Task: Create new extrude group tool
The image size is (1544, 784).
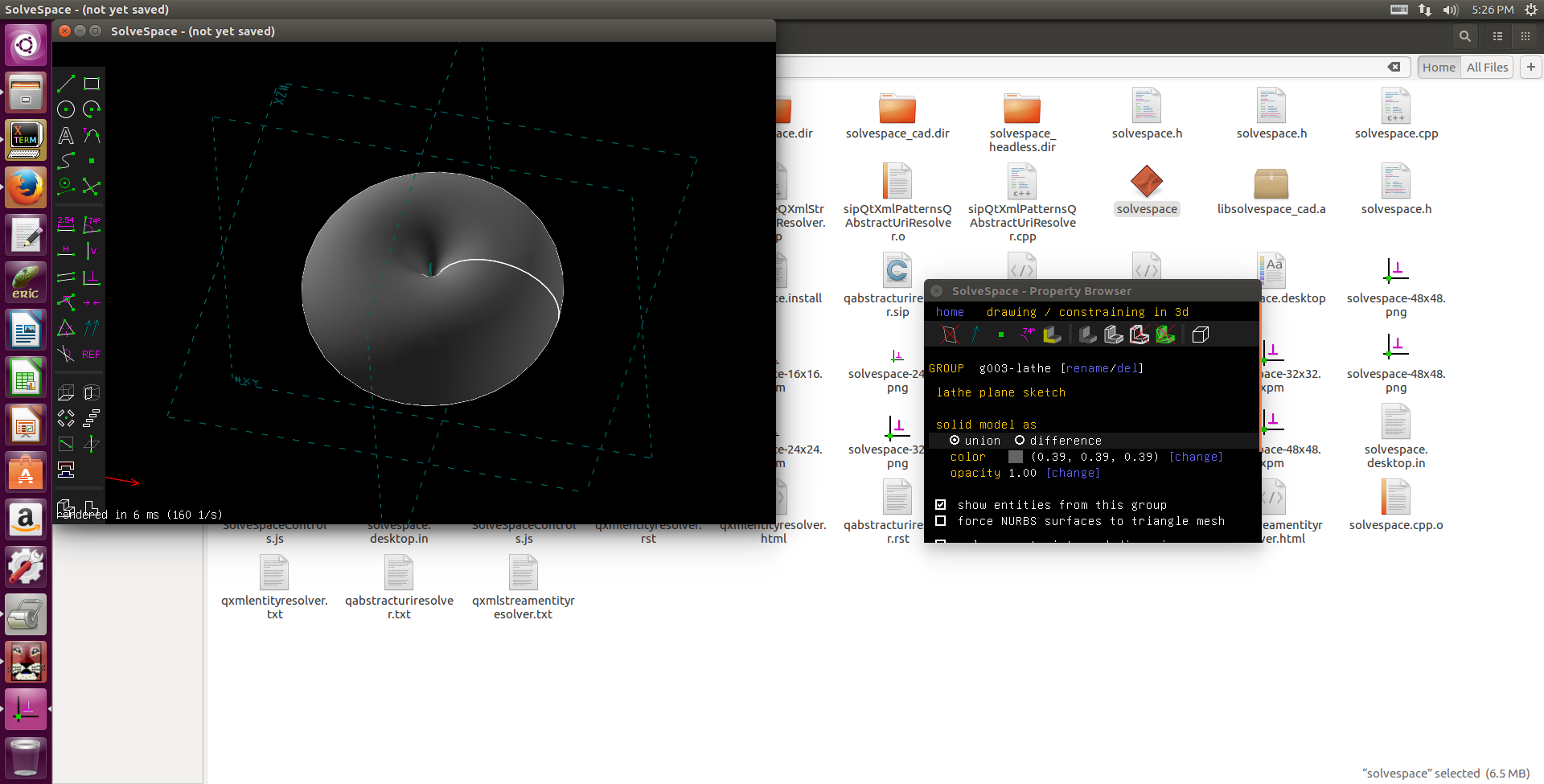Action: point(66,392)
